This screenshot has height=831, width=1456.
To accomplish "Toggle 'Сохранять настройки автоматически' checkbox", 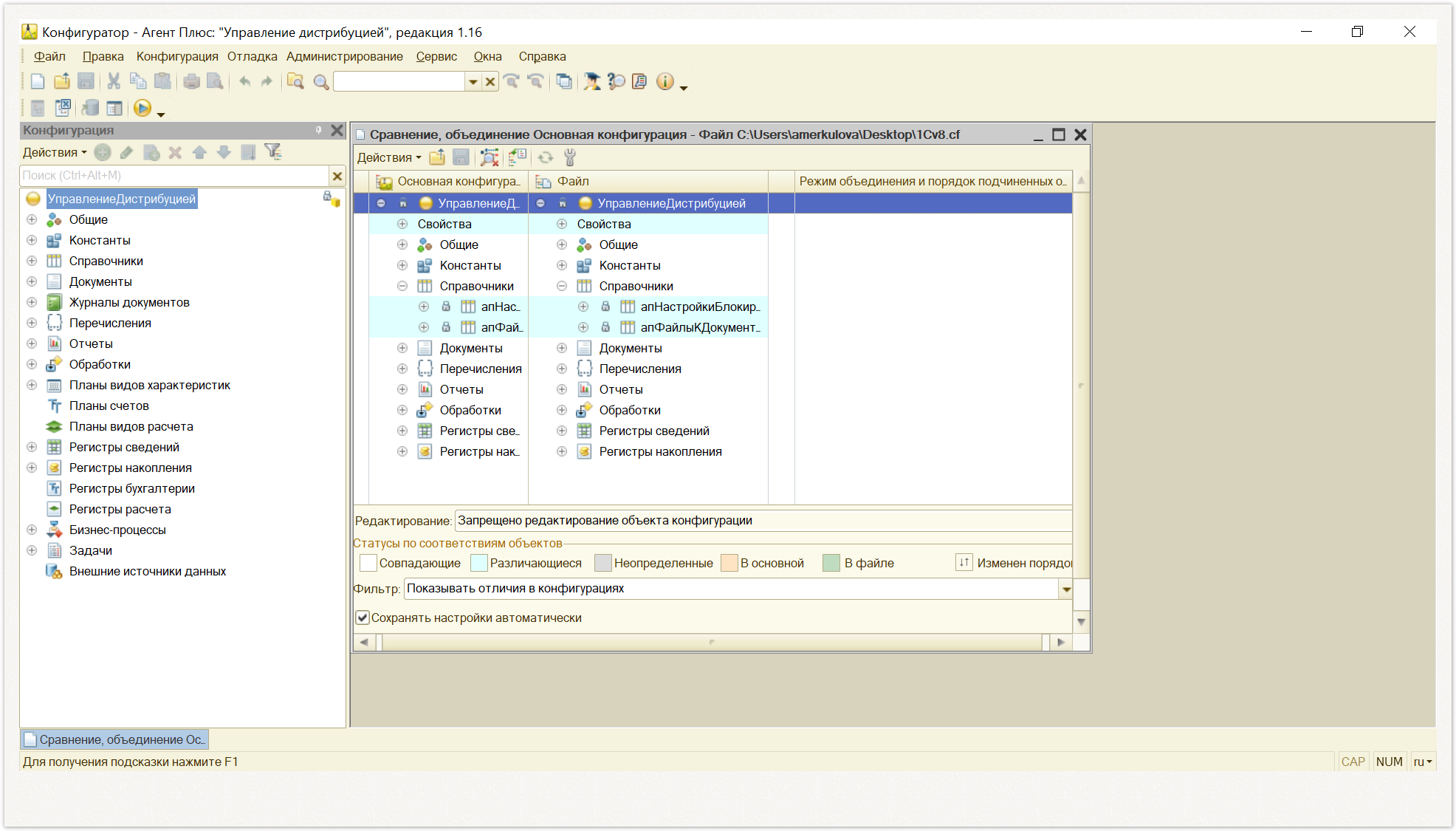I will pyautogui.click(x=363, y=618).
